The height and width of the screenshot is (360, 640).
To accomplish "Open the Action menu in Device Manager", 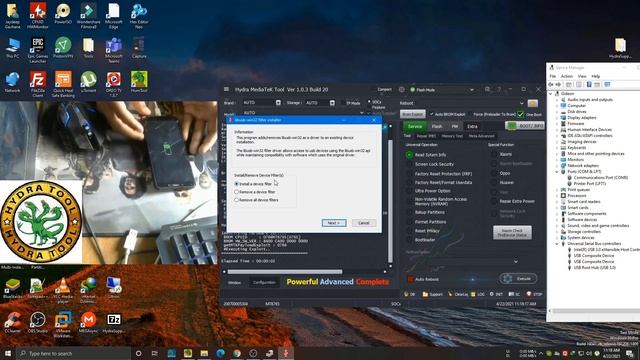I will 567,76.
